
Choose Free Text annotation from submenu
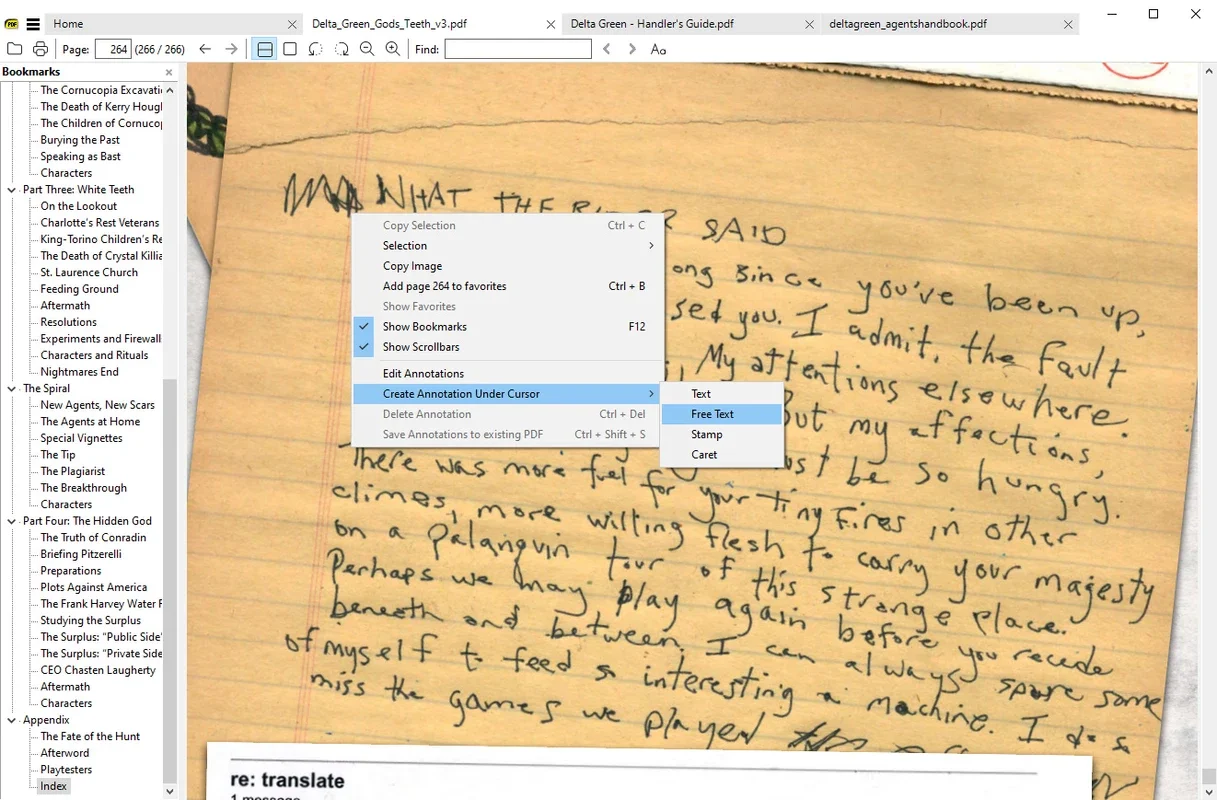(712, 414)
